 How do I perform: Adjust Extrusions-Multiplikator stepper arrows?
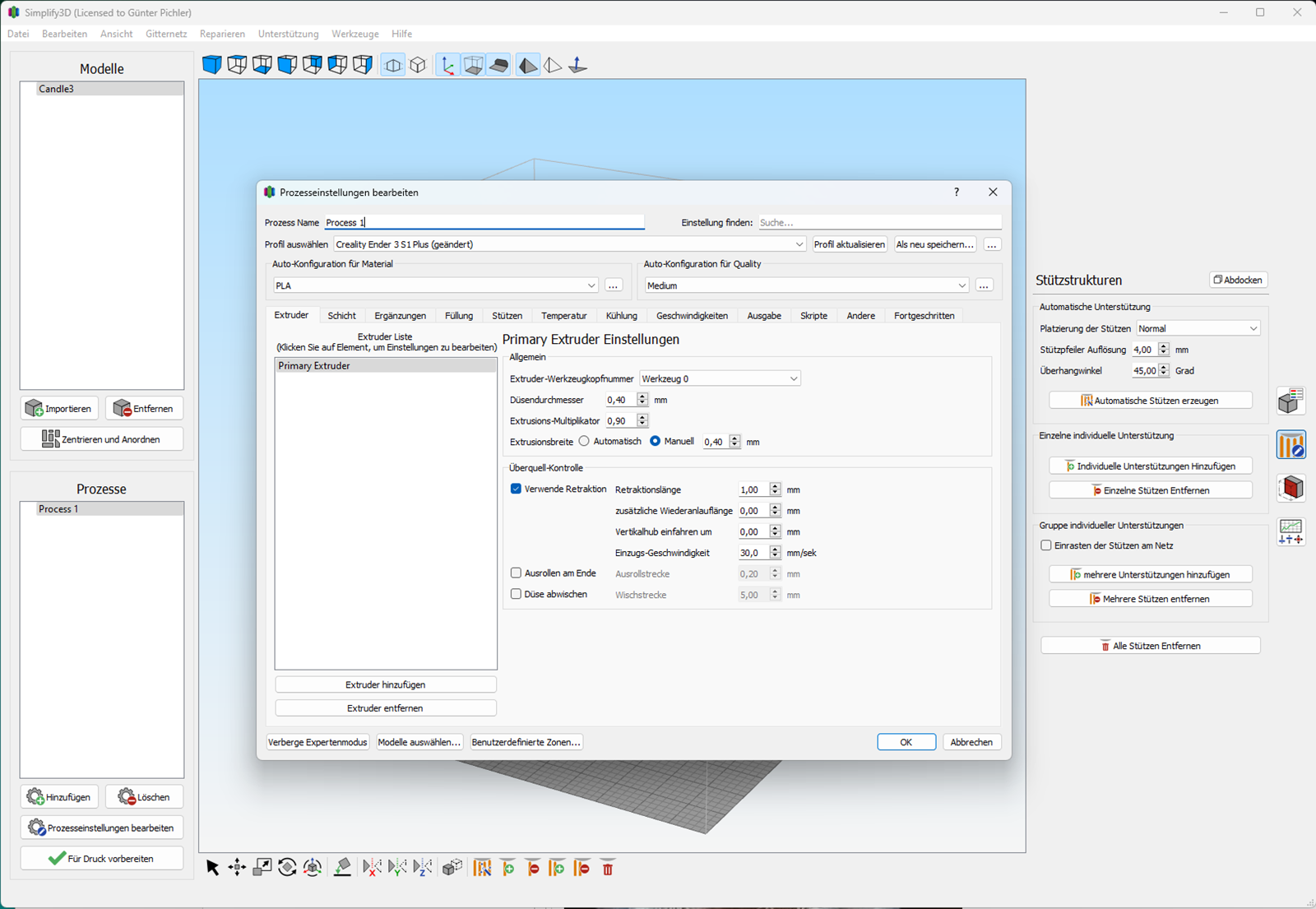click(x=642, y=421)
